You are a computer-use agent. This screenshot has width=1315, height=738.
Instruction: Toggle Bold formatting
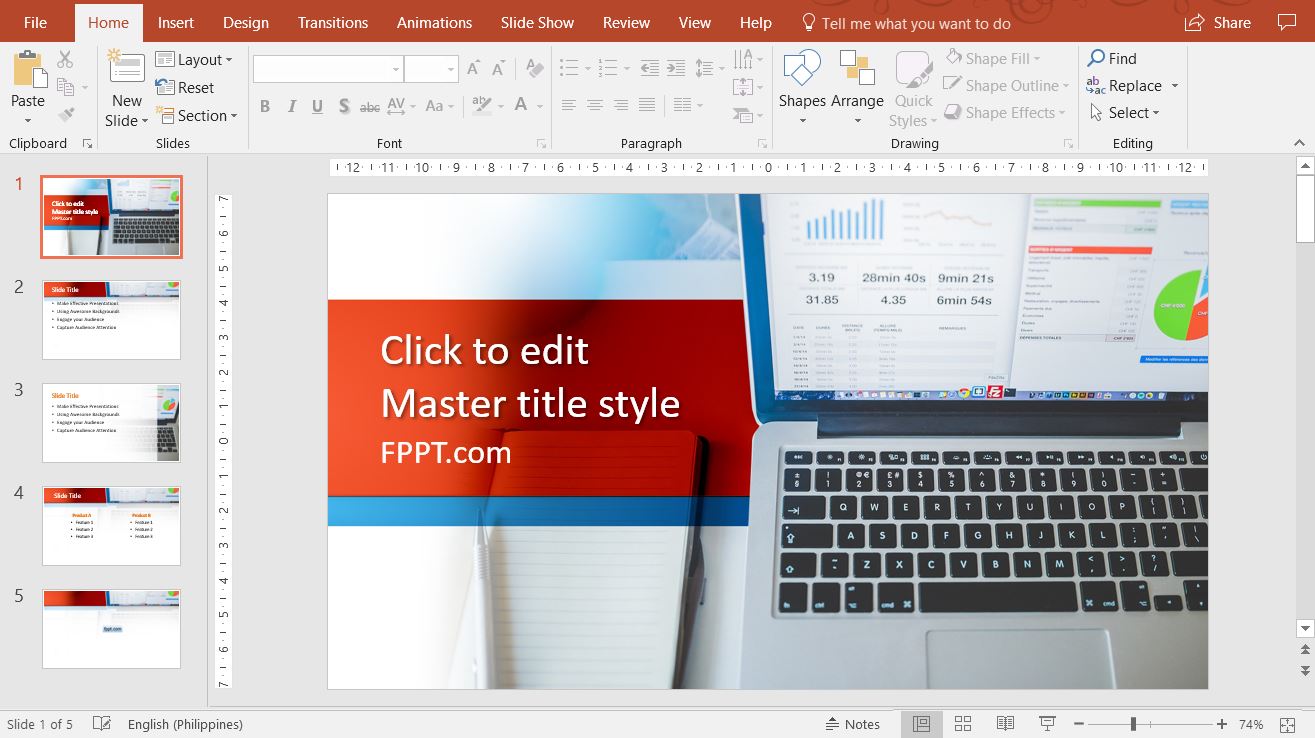coord(265,106)
